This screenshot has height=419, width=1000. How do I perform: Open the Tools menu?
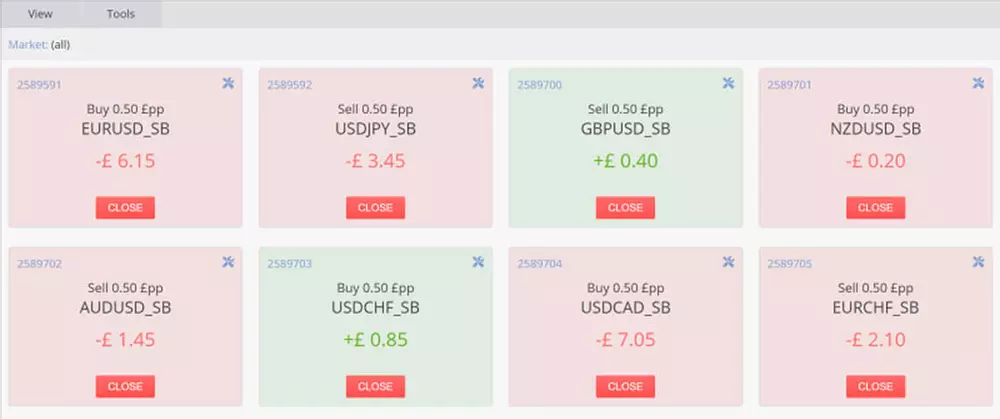[121, 14]
